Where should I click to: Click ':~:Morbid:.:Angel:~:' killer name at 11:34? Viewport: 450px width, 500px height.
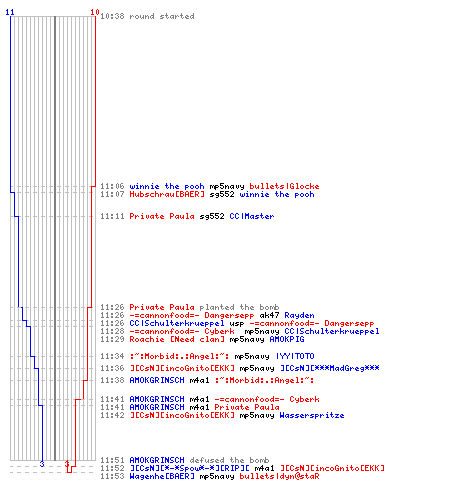pos(179,356)
